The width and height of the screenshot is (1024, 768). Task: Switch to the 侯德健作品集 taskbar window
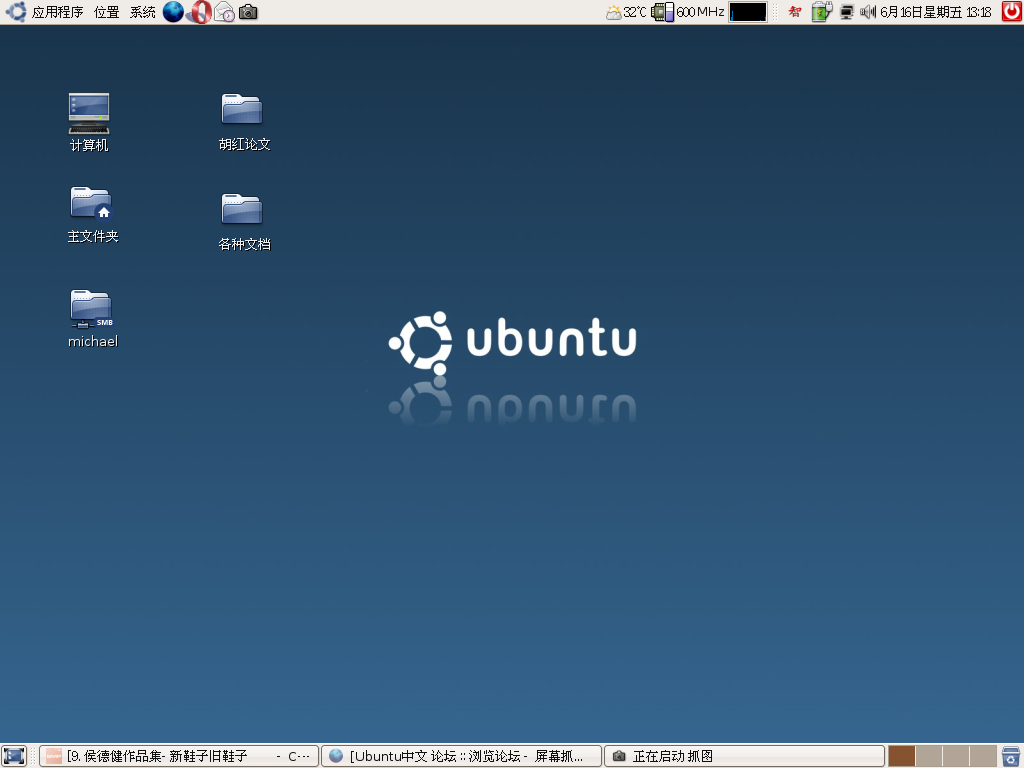tap(179, 756)
